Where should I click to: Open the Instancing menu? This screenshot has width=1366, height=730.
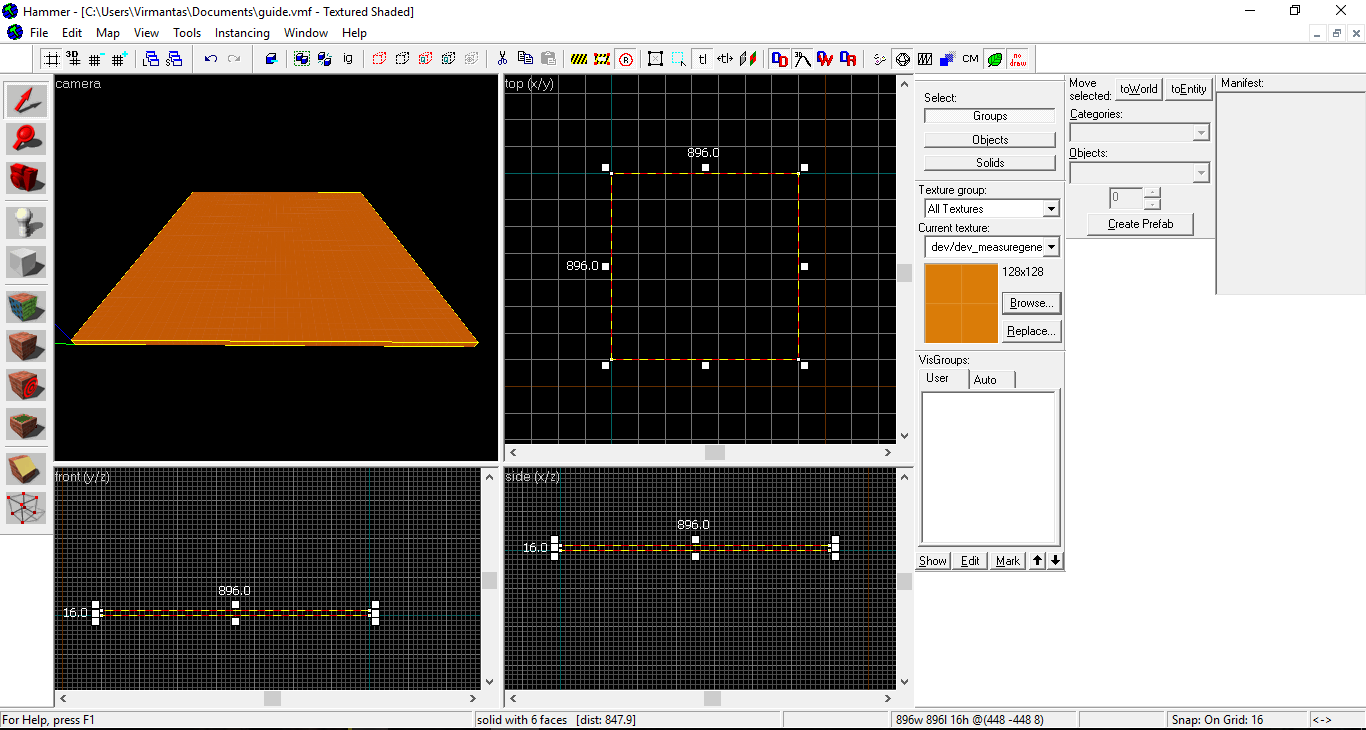tap(242, 33)
